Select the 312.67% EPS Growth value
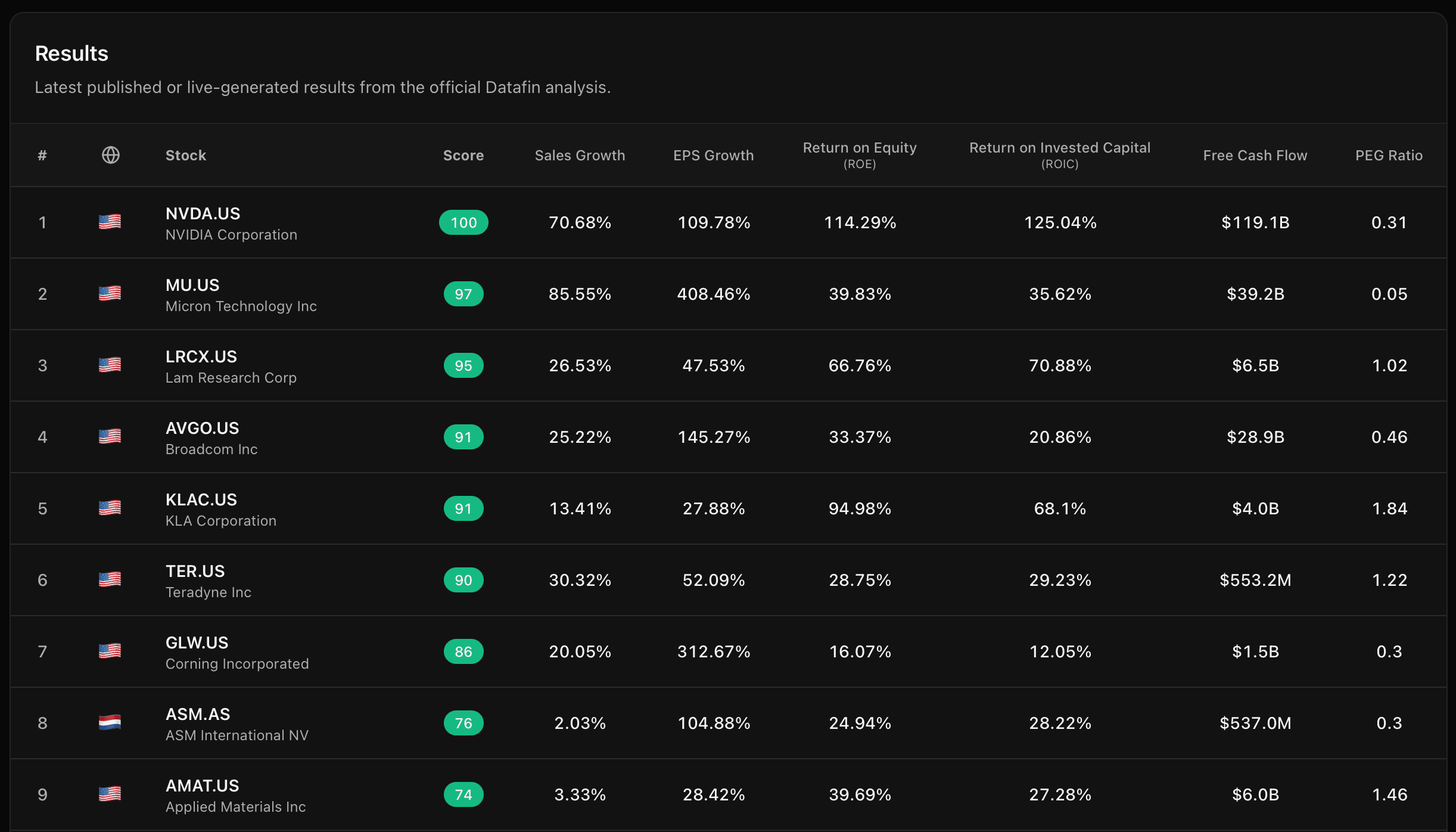This screenshot has width=1456, height=832. click(714, 651)
